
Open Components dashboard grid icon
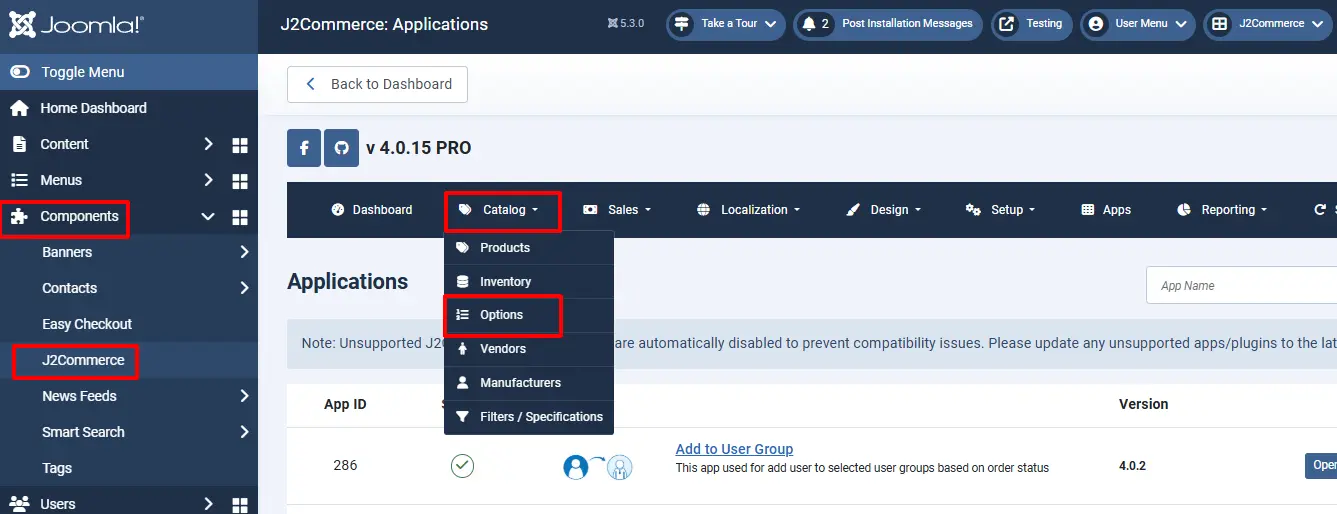click(240, 217)
